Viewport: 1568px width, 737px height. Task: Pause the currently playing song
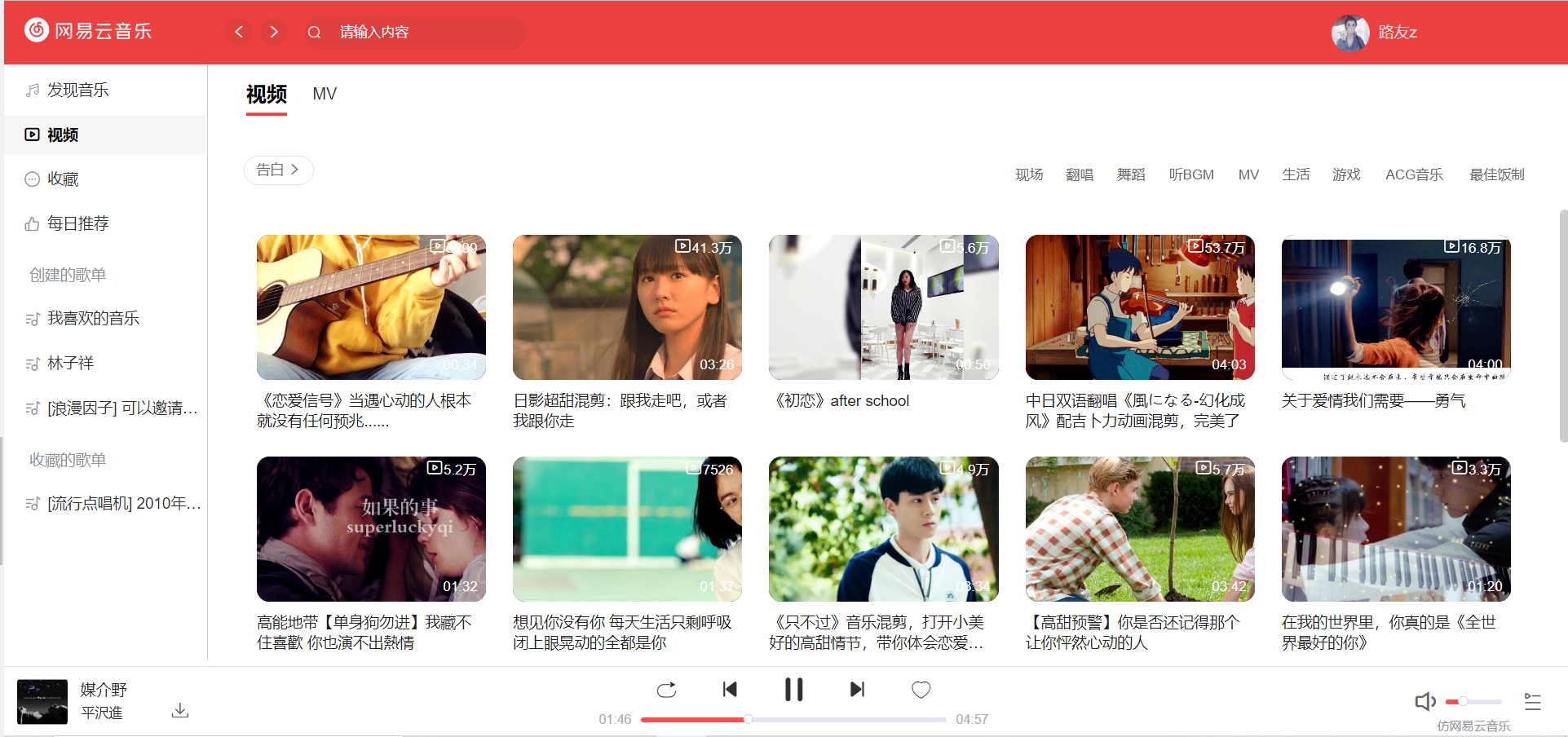point(793,690)
